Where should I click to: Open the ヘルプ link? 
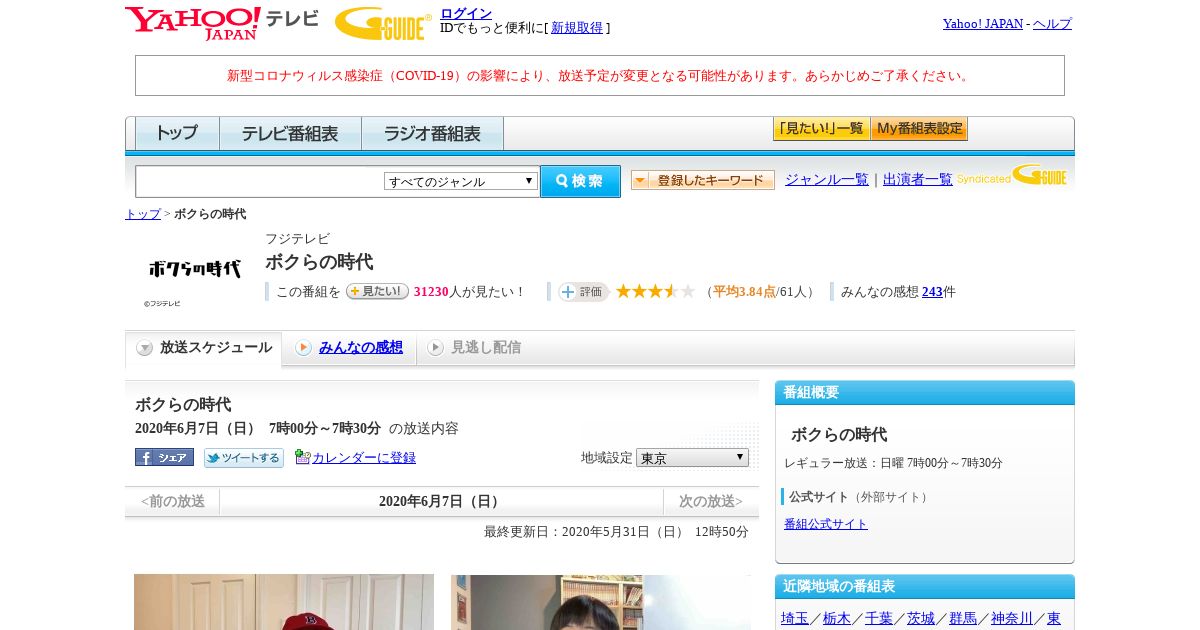[x=1052, y=23]
